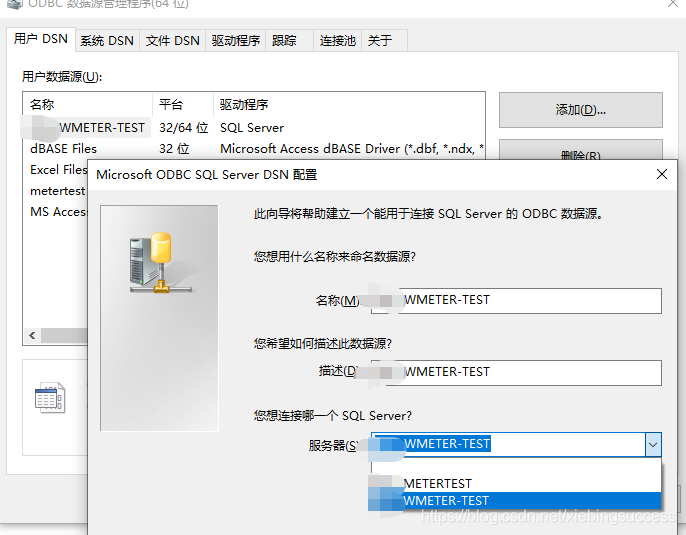Click the 平台 column header
This screenshot has height=535, width=686.
183,105
